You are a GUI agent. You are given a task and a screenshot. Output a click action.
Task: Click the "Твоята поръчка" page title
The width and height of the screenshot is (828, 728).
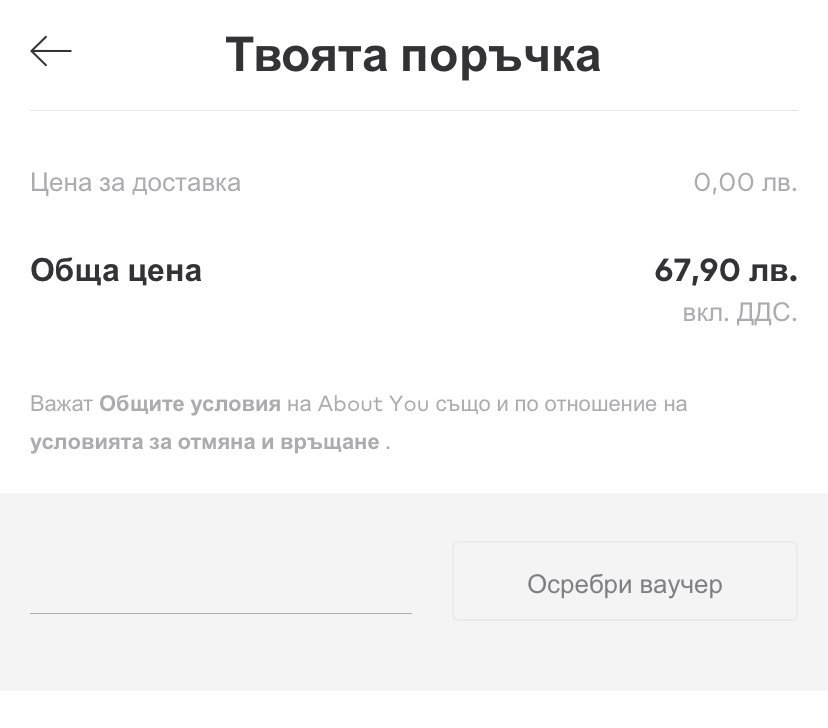412,55
